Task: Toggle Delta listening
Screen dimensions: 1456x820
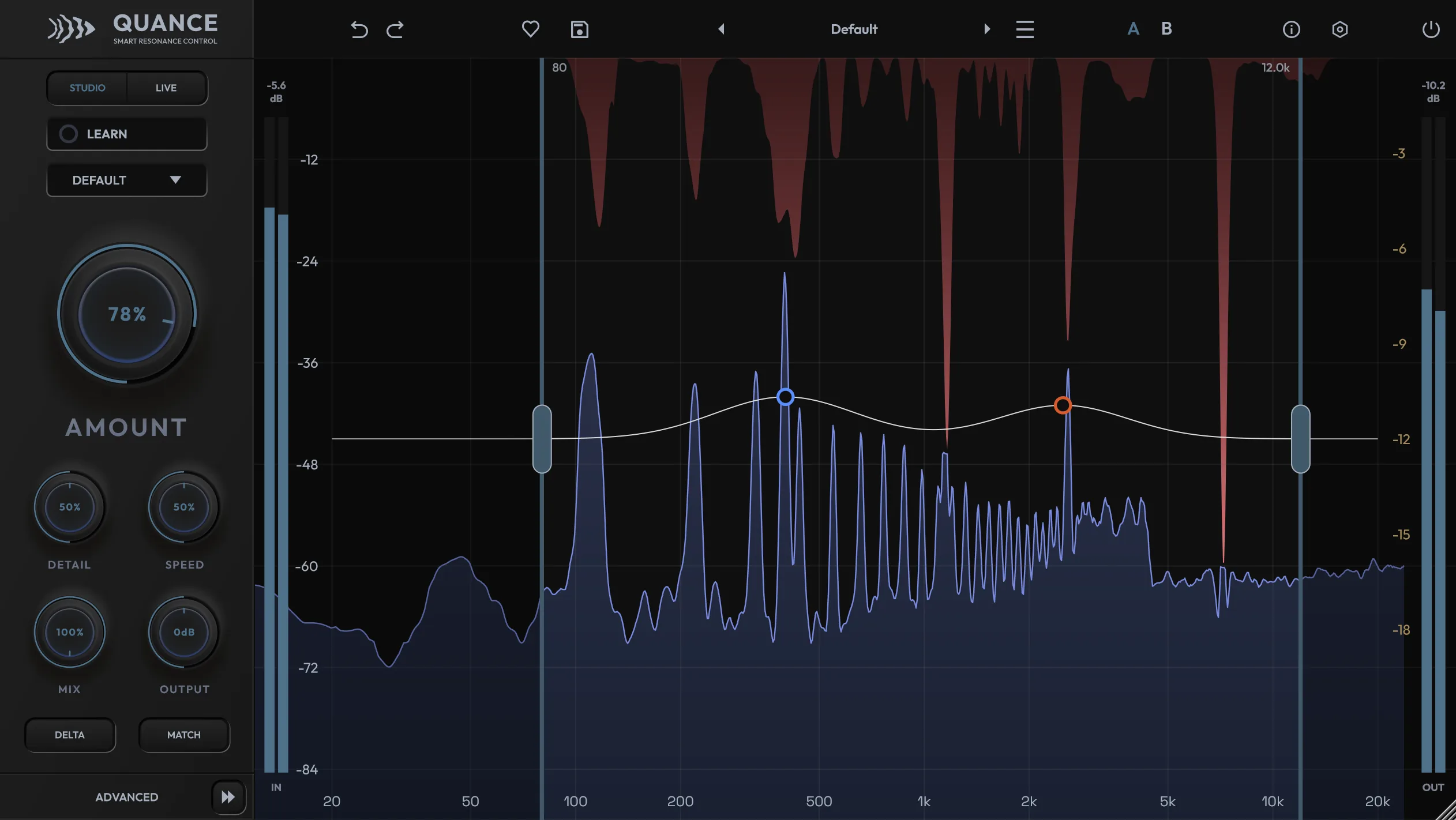Action: (70, 735)
